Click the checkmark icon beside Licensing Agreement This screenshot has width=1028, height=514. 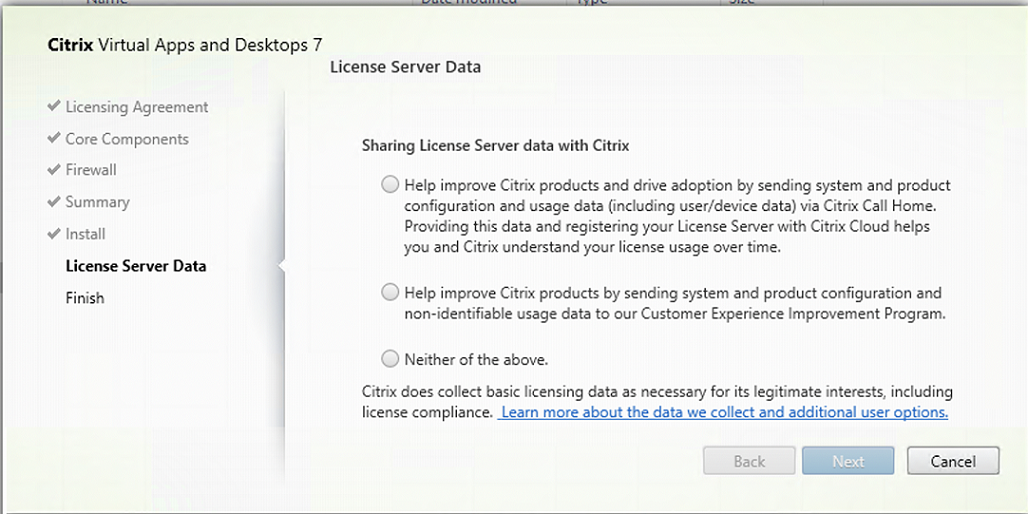click(54, 107)
